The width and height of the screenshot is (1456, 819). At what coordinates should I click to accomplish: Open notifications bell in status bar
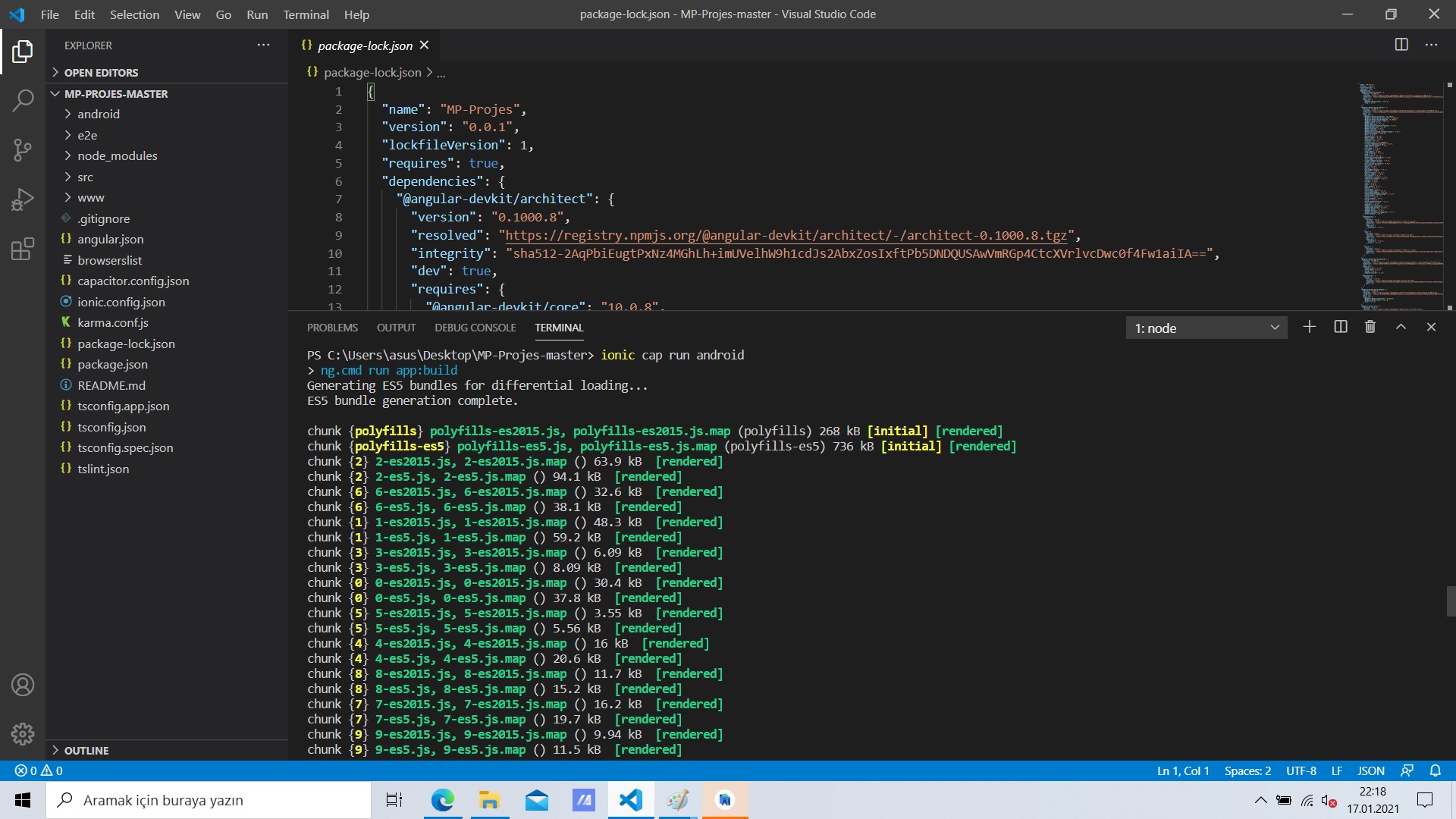pyautogui.click(x=1435, y=770)
